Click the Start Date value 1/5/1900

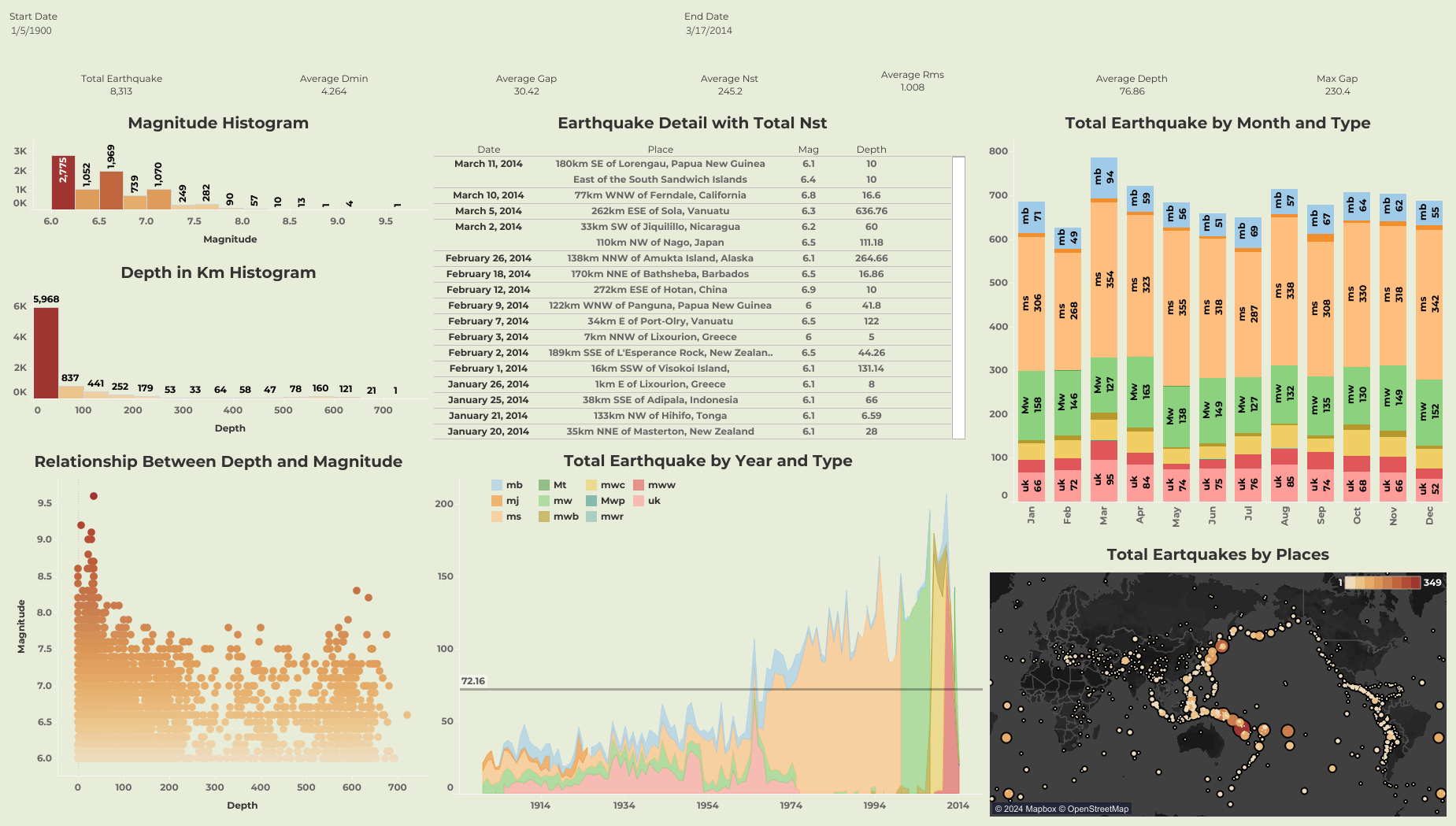coord(31,31)
